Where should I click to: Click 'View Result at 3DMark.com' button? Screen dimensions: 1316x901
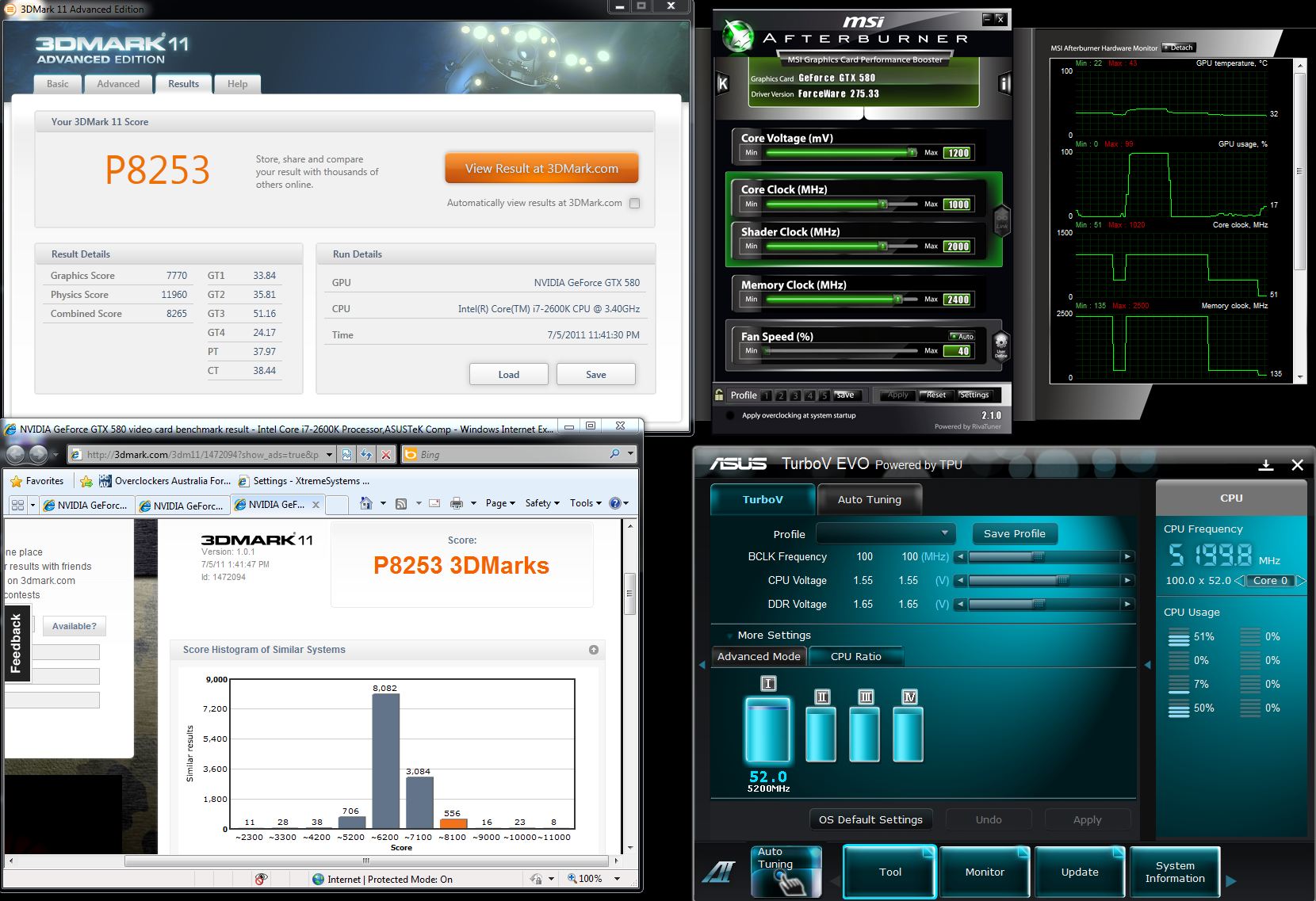pyautogui.click(x=541, y=168)
